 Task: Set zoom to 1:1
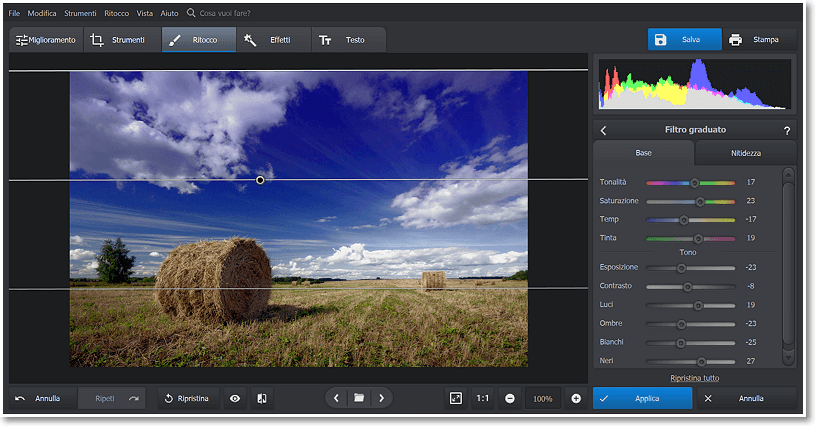(482, 398)
